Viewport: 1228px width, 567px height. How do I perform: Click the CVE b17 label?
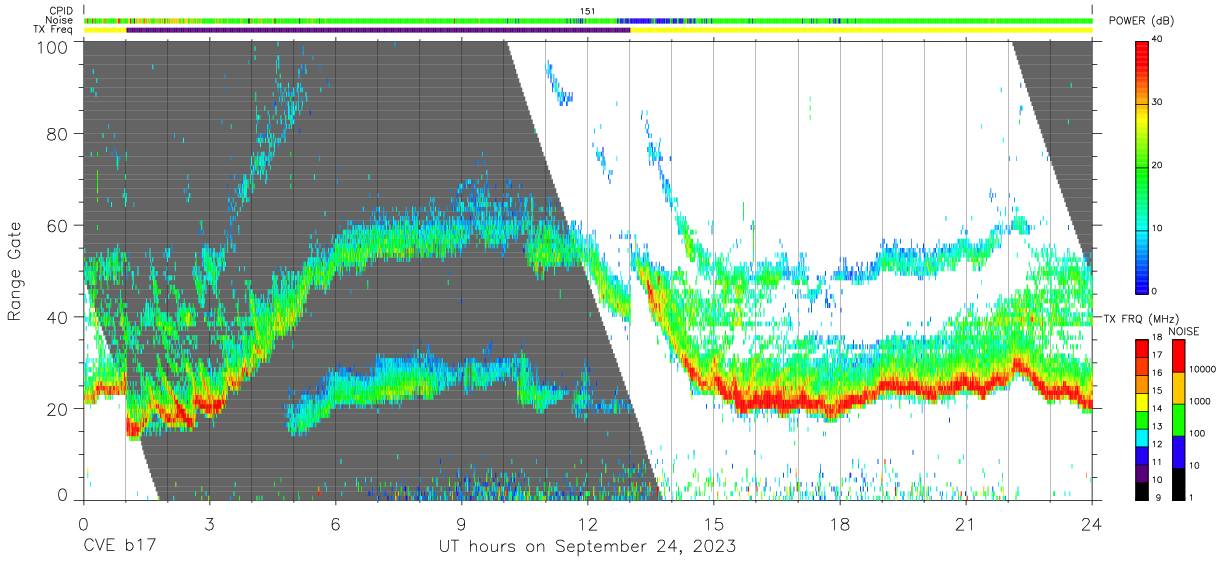tap(120, 546)
